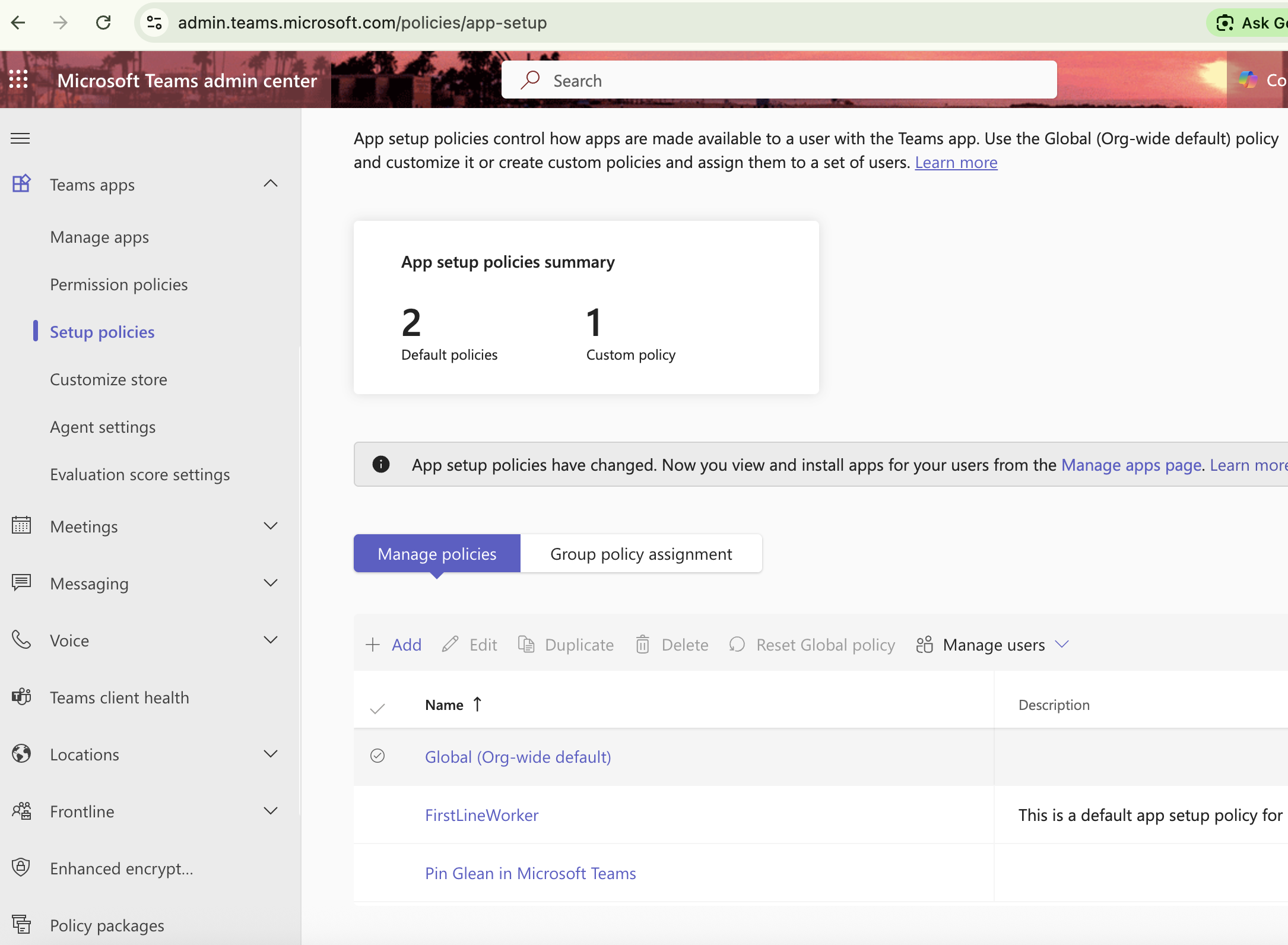The height and width of the screenshot is (945, 1288).
Task: Click the Frontline people icon
Action: (x=21, y=810)
